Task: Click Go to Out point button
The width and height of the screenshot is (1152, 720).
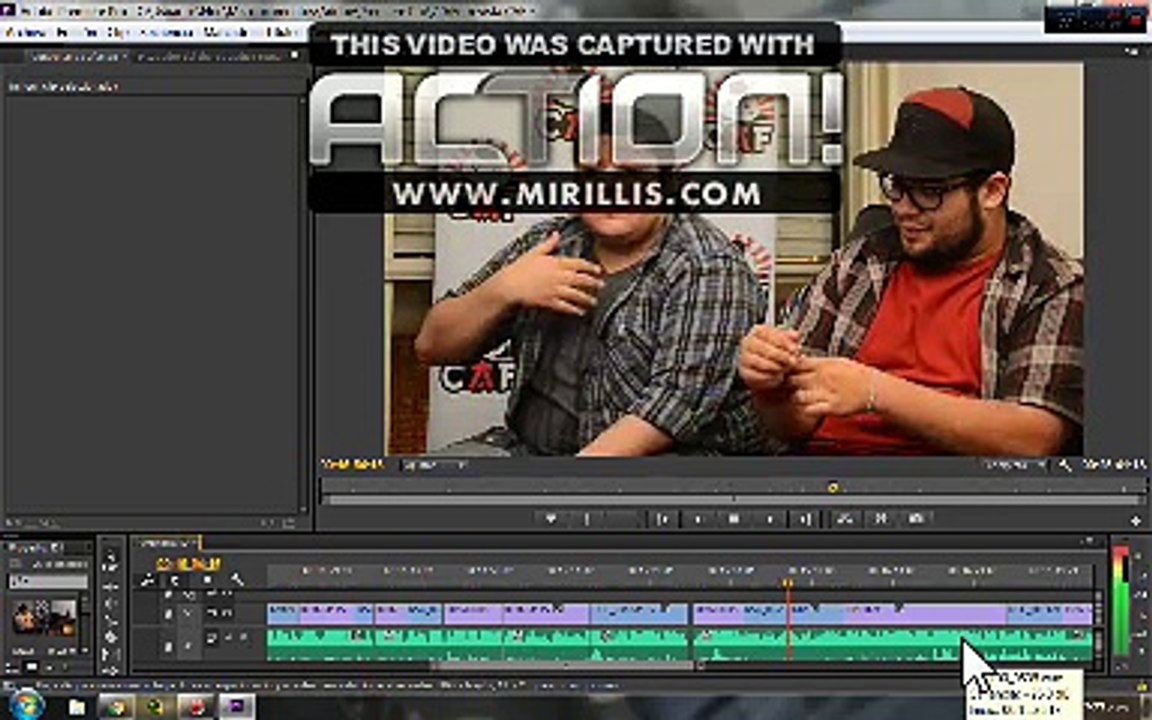Action: [806, 519]
